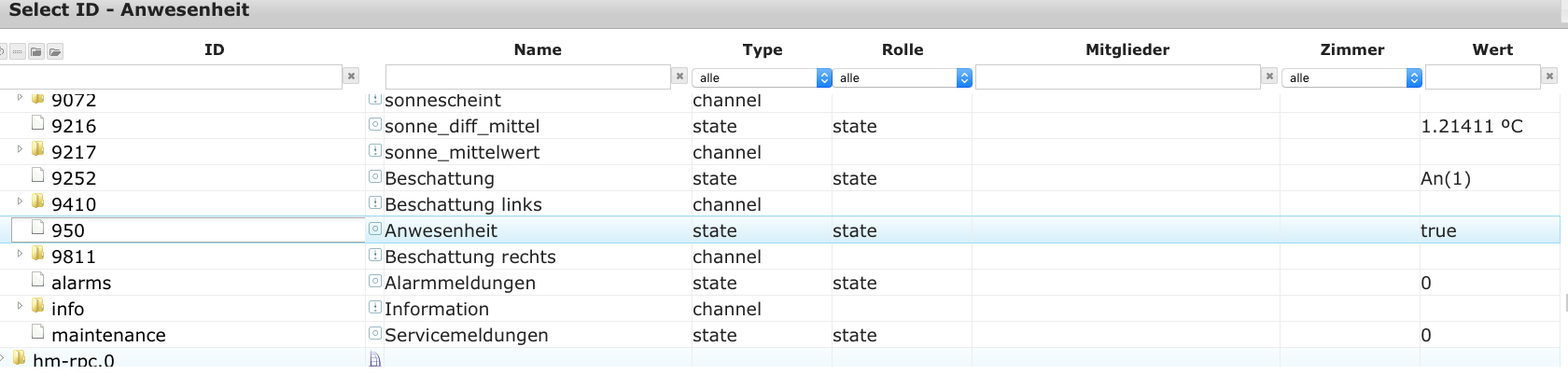Click the state icon beside Anwesenheit
Viewport: 1568px width, 375px height.
click(375, 229)
